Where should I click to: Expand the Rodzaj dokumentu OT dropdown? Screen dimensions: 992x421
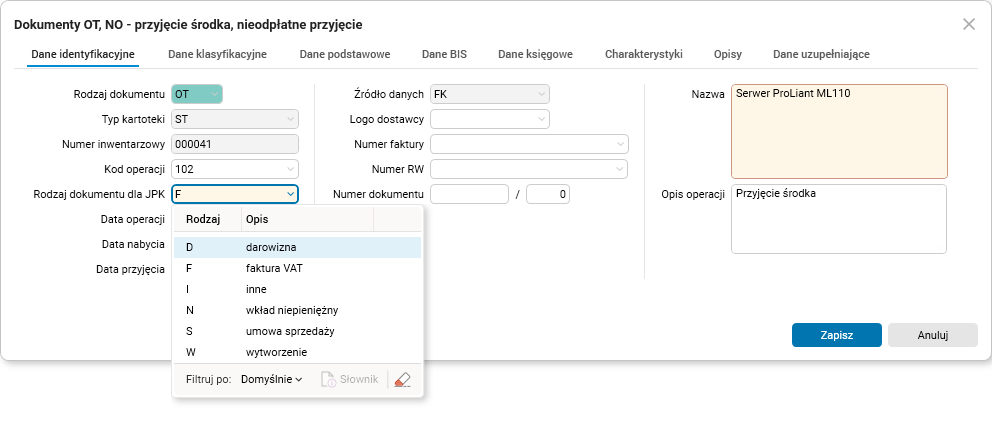point(214,94)
